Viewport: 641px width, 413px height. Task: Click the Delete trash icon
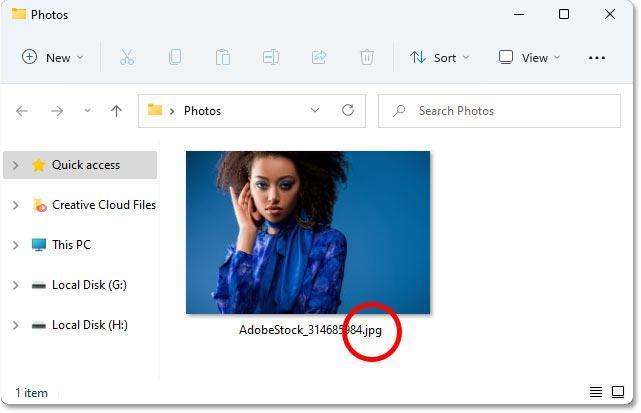tap(367, 58)
